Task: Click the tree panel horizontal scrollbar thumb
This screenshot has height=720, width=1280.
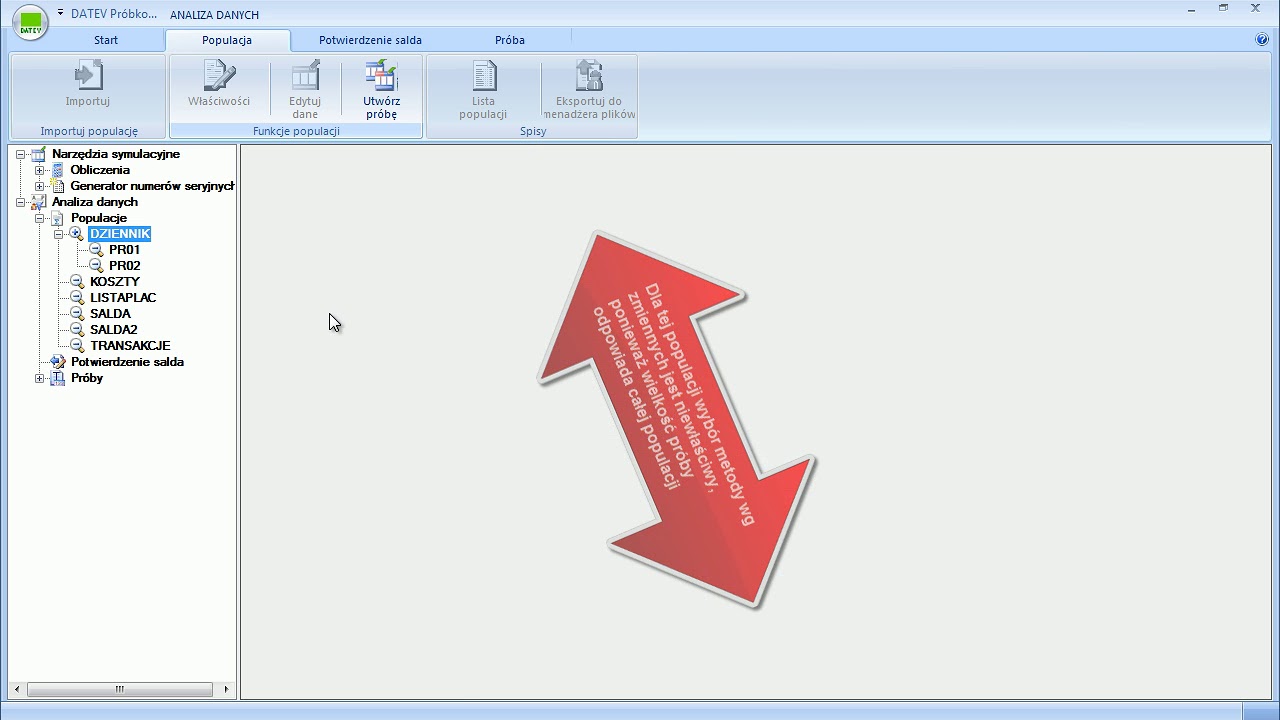Action: coord(120,689)
